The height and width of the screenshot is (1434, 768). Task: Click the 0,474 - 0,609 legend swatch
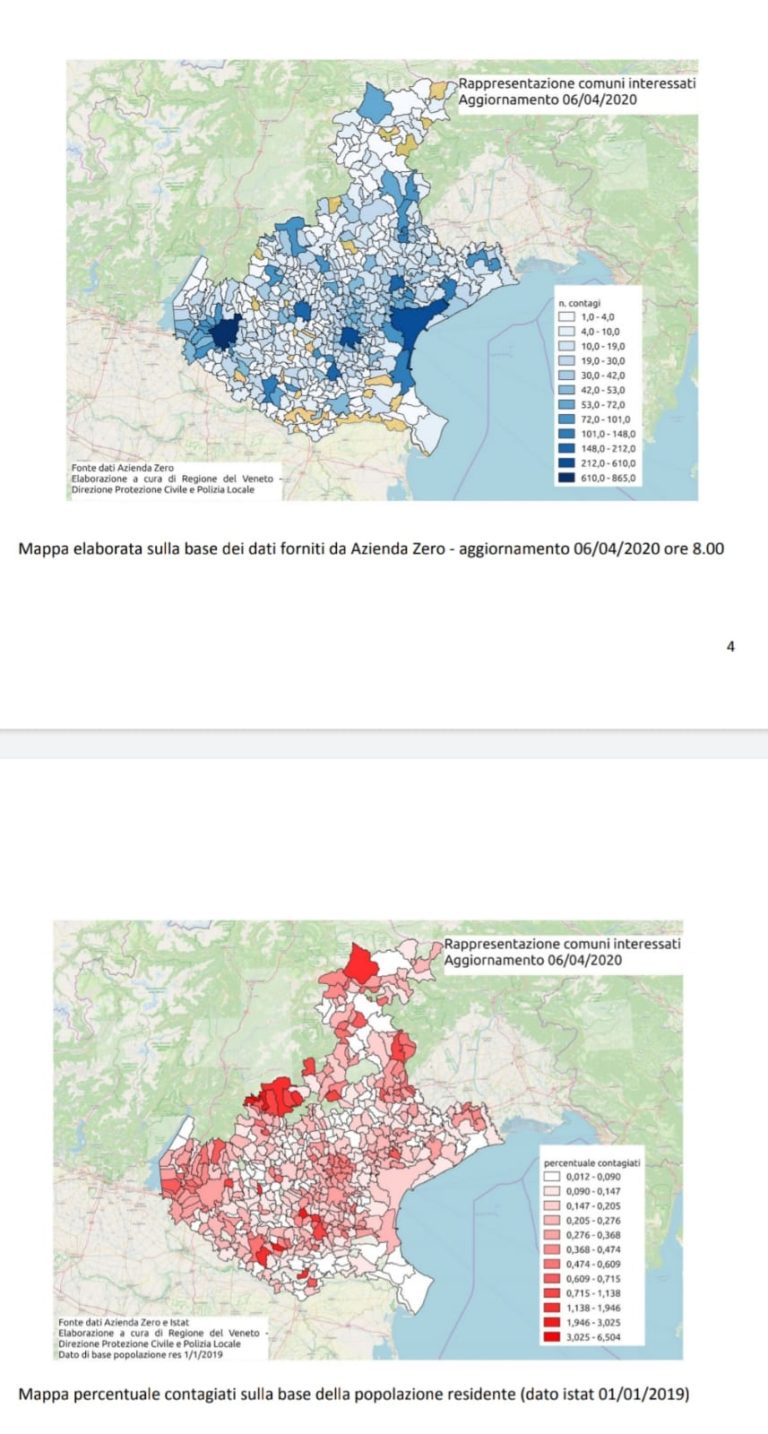point(553,1265)
